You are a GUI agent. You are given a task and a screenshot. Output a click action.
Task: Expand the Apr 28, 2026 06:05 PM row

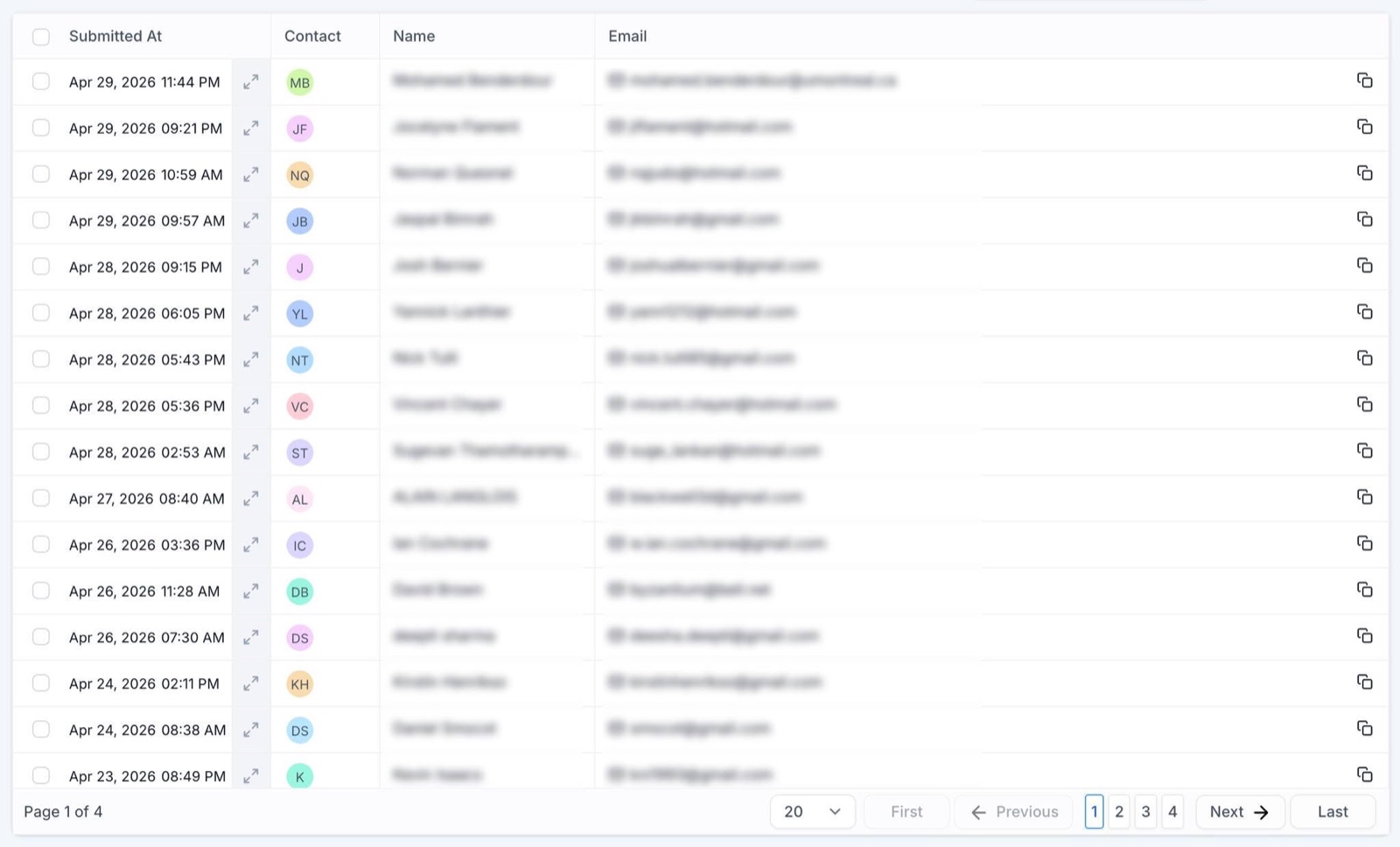251,313
